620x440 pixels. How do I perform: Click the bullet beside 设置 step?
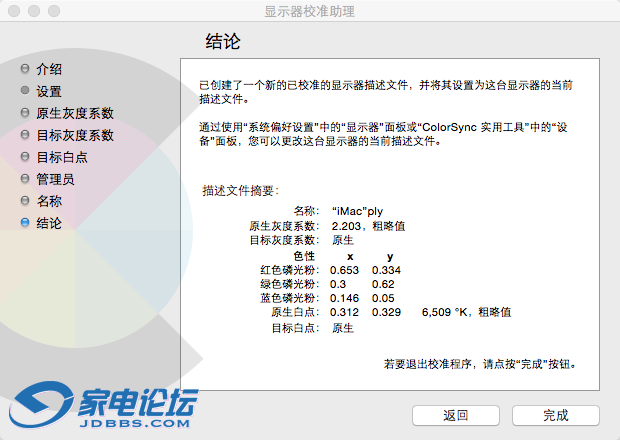[25, 91]
